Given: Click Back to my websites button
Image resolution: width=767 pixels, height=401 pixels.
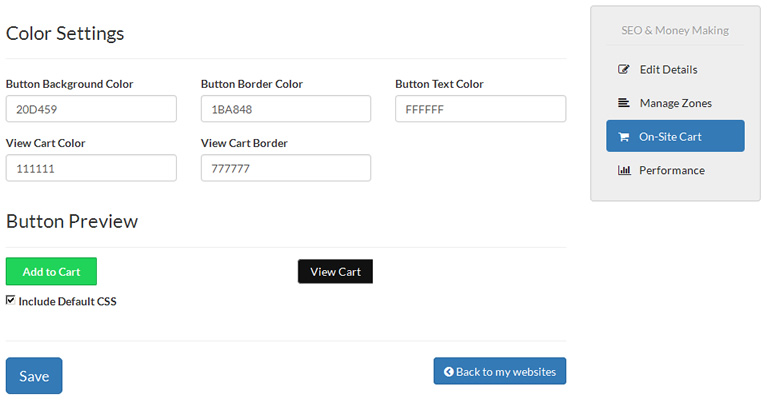Looking at the screenshot, I should tap(500, 371).
